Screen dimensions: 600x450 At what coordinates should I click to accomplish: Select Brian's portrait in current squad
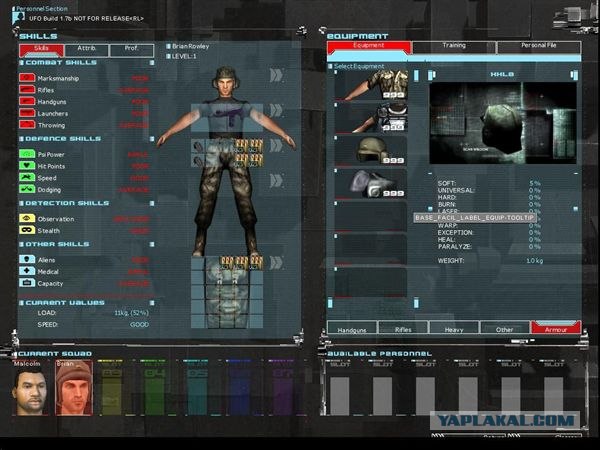[x=74, y=388]
